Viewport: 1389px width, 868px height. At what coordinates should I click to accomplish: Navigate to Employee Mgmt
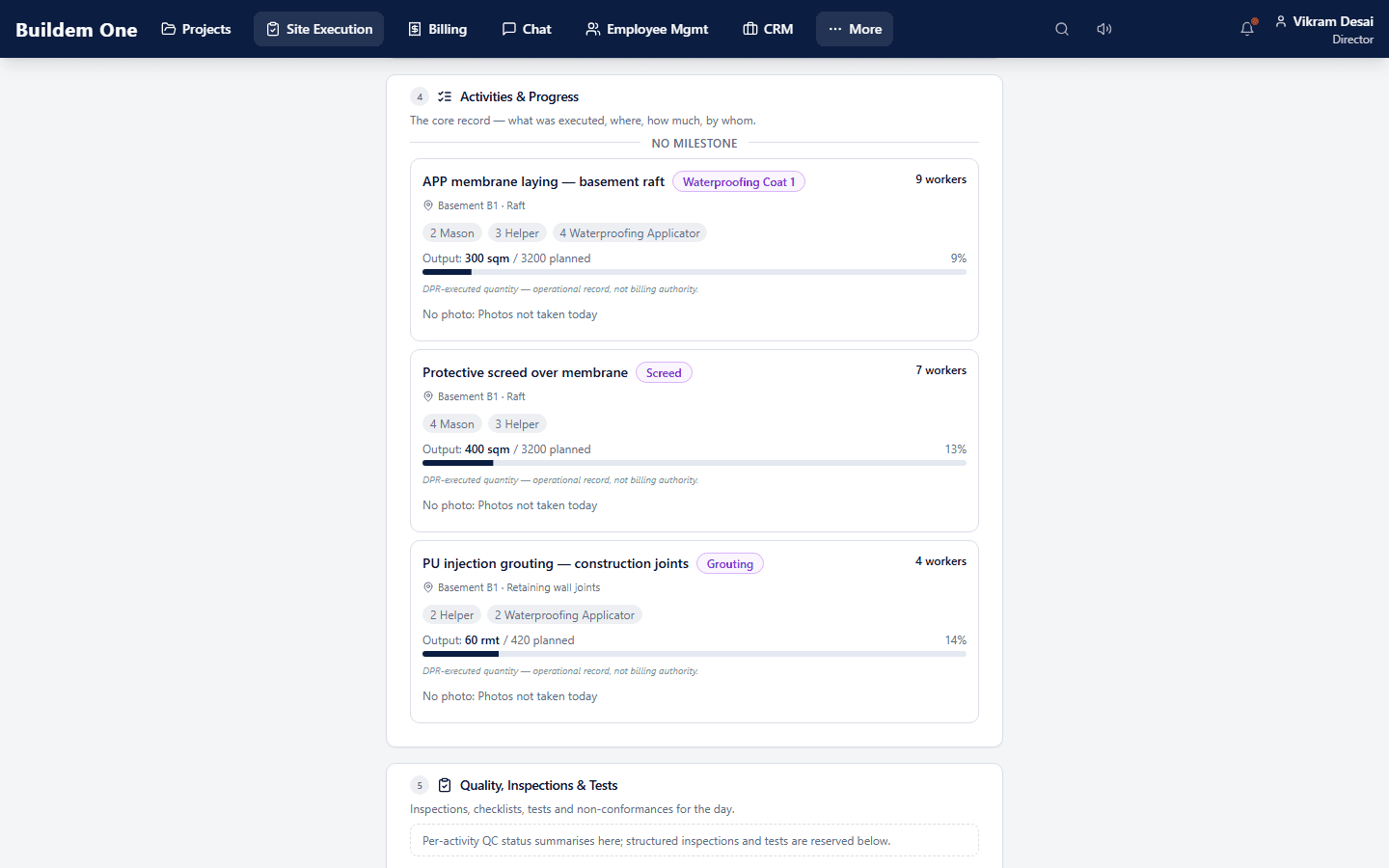[x=647, y=29]
